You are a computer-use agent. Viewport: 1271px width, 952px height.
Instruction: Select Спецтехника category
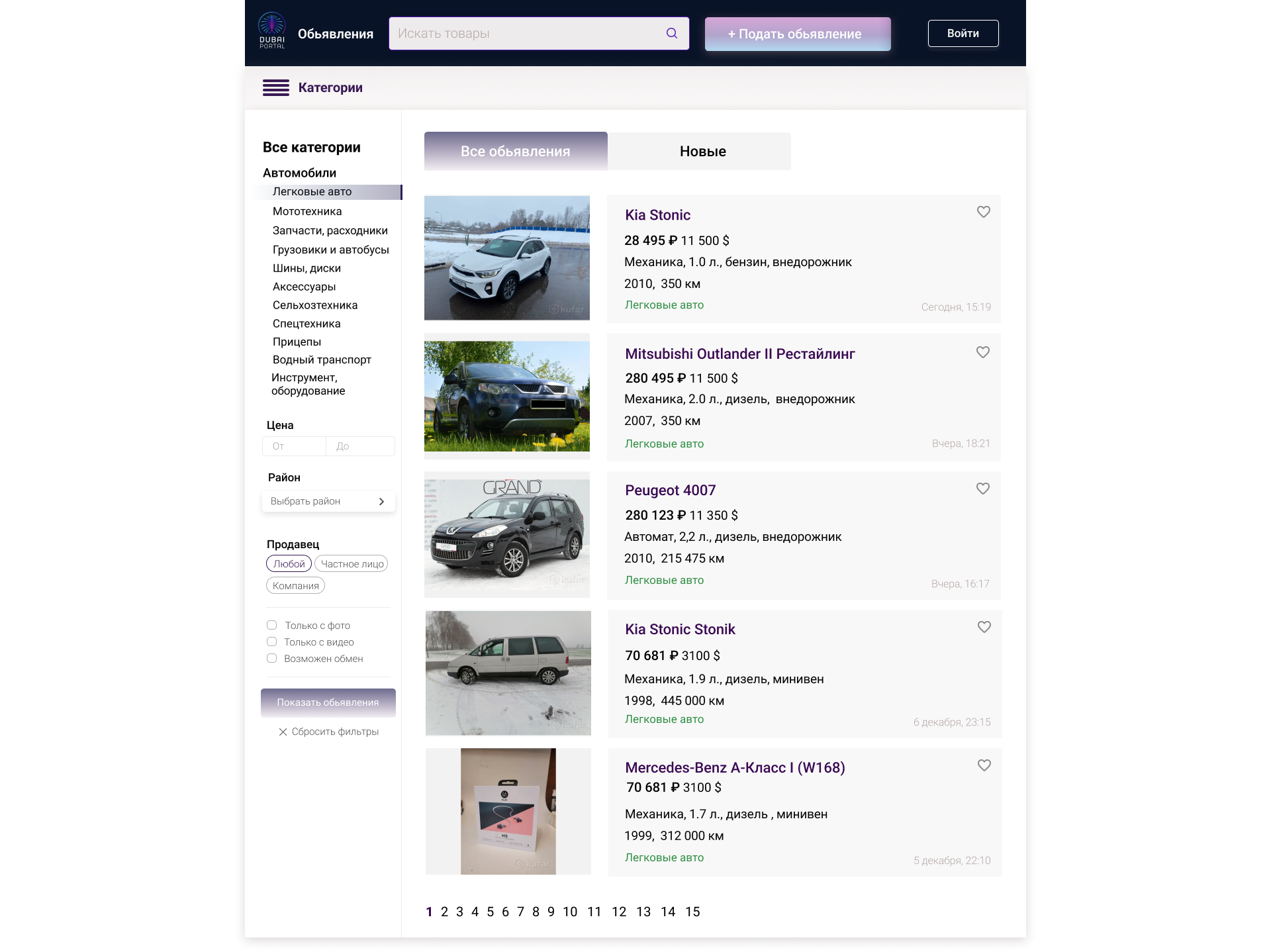(x=306, y=324)
